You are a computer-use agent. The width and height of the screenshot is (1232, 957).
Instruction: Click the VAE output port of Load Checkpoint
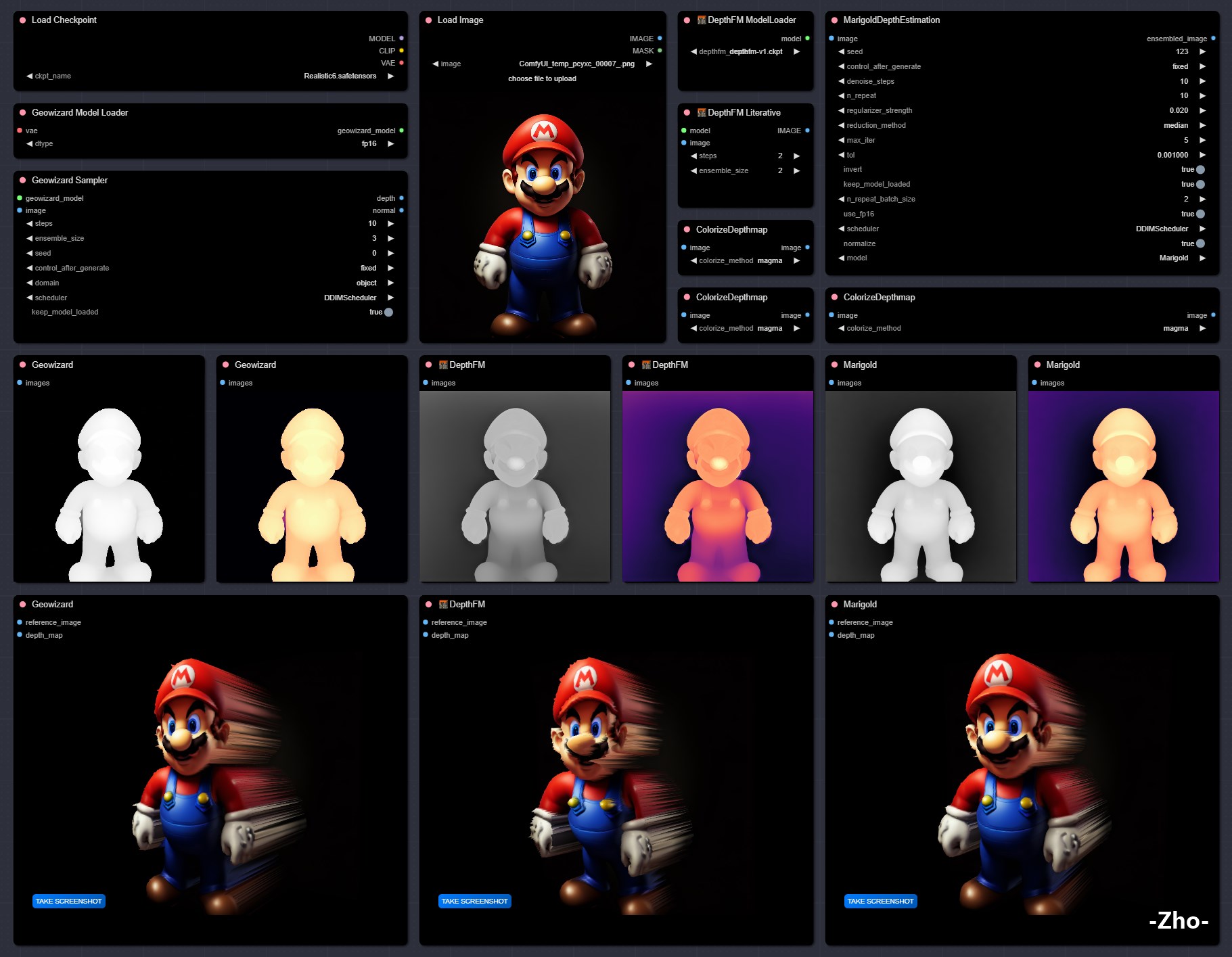pyautogui.click(x=401, y=63)
